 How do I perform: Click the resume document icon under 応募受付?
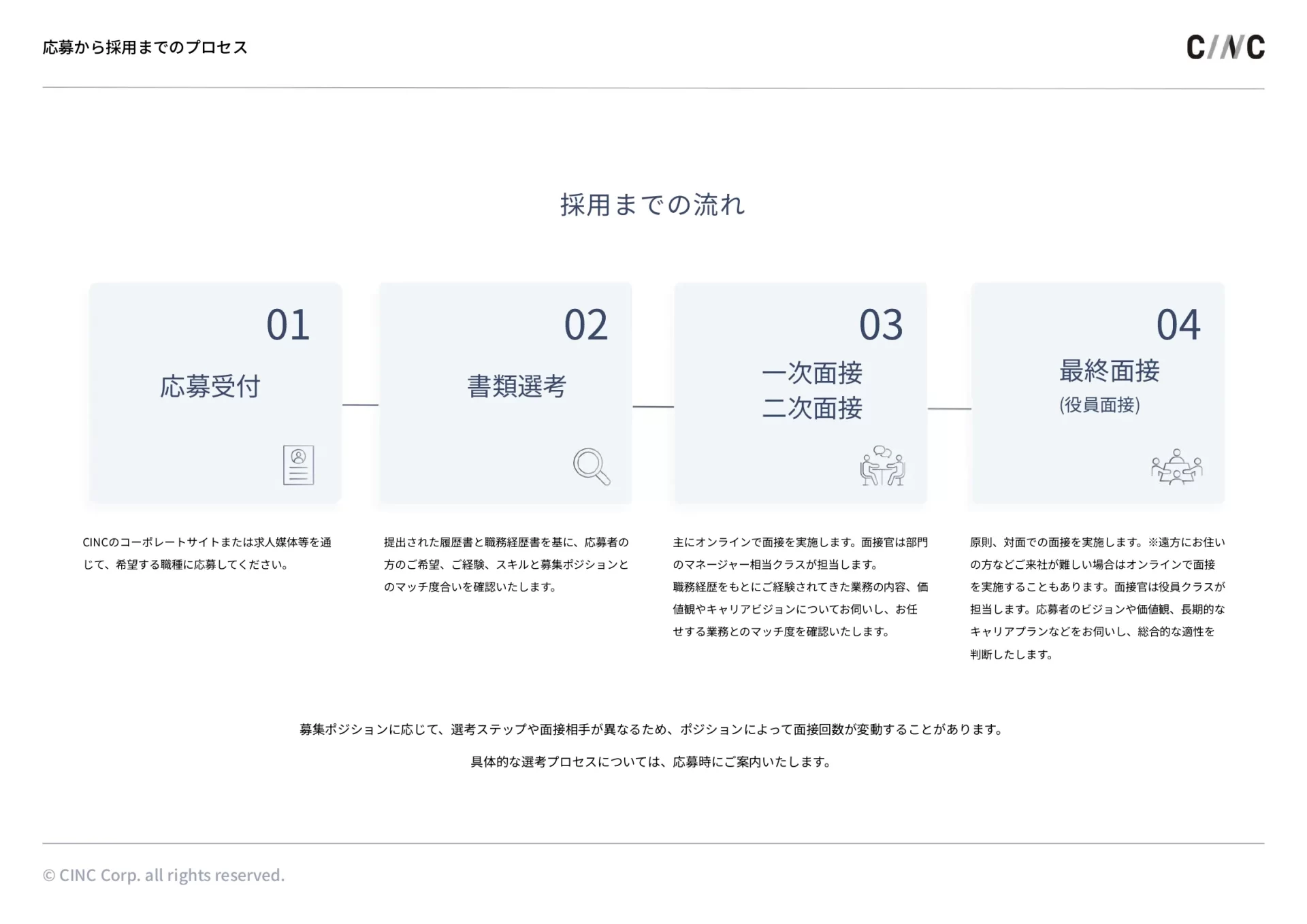300,466
